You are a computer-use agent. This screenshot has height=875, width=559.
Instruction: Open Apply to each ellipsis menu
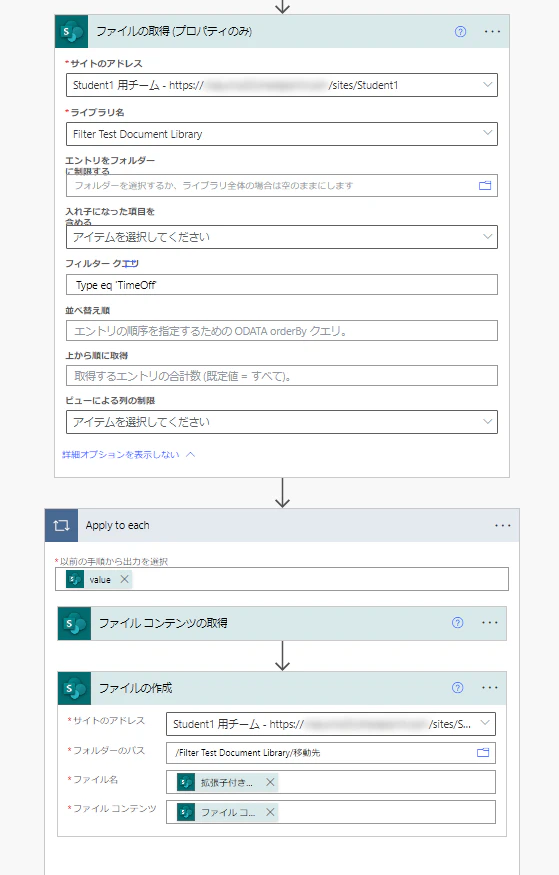(x=503, y=525)
